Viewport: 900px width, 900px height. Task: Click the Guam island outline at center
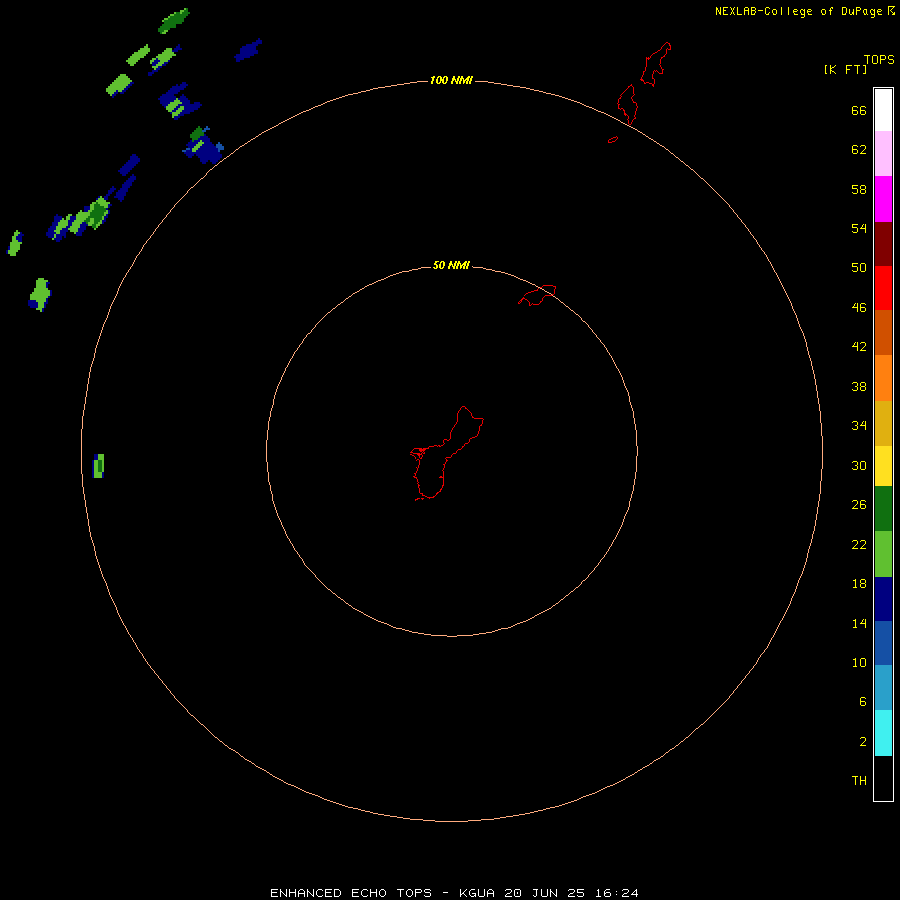[446, 453]
